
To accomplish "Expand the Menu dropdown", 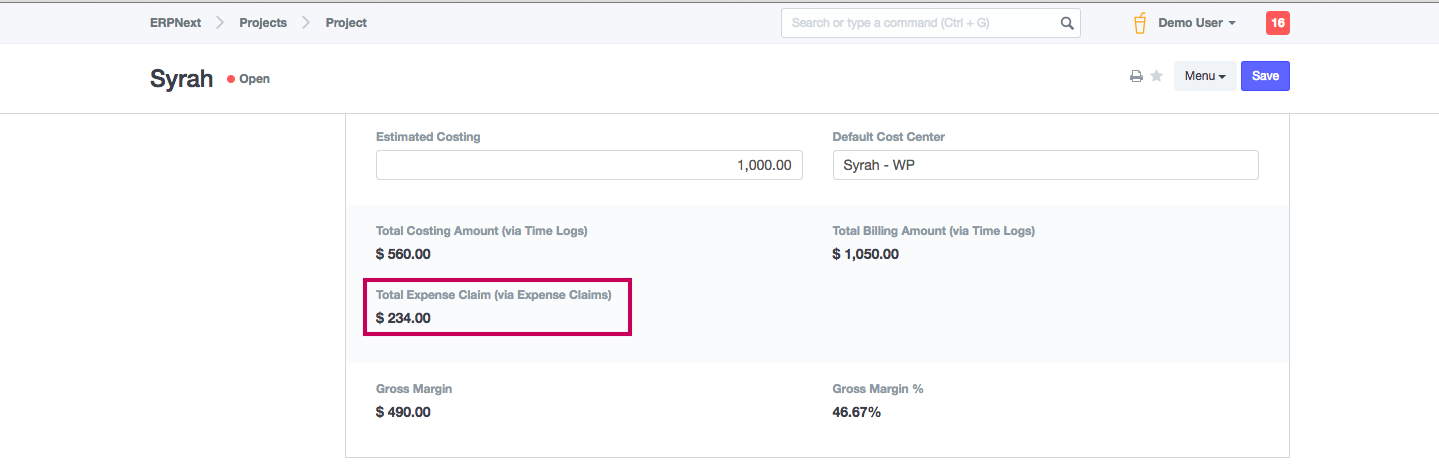I will point(1204,77).
